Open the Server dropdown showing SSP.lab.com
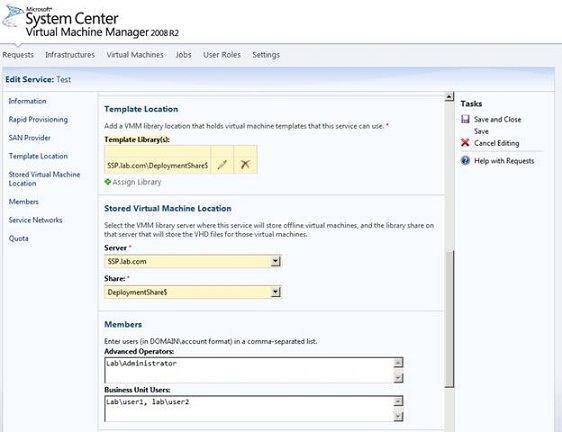This screenshot has height=432, width=562. pos(193,261)
